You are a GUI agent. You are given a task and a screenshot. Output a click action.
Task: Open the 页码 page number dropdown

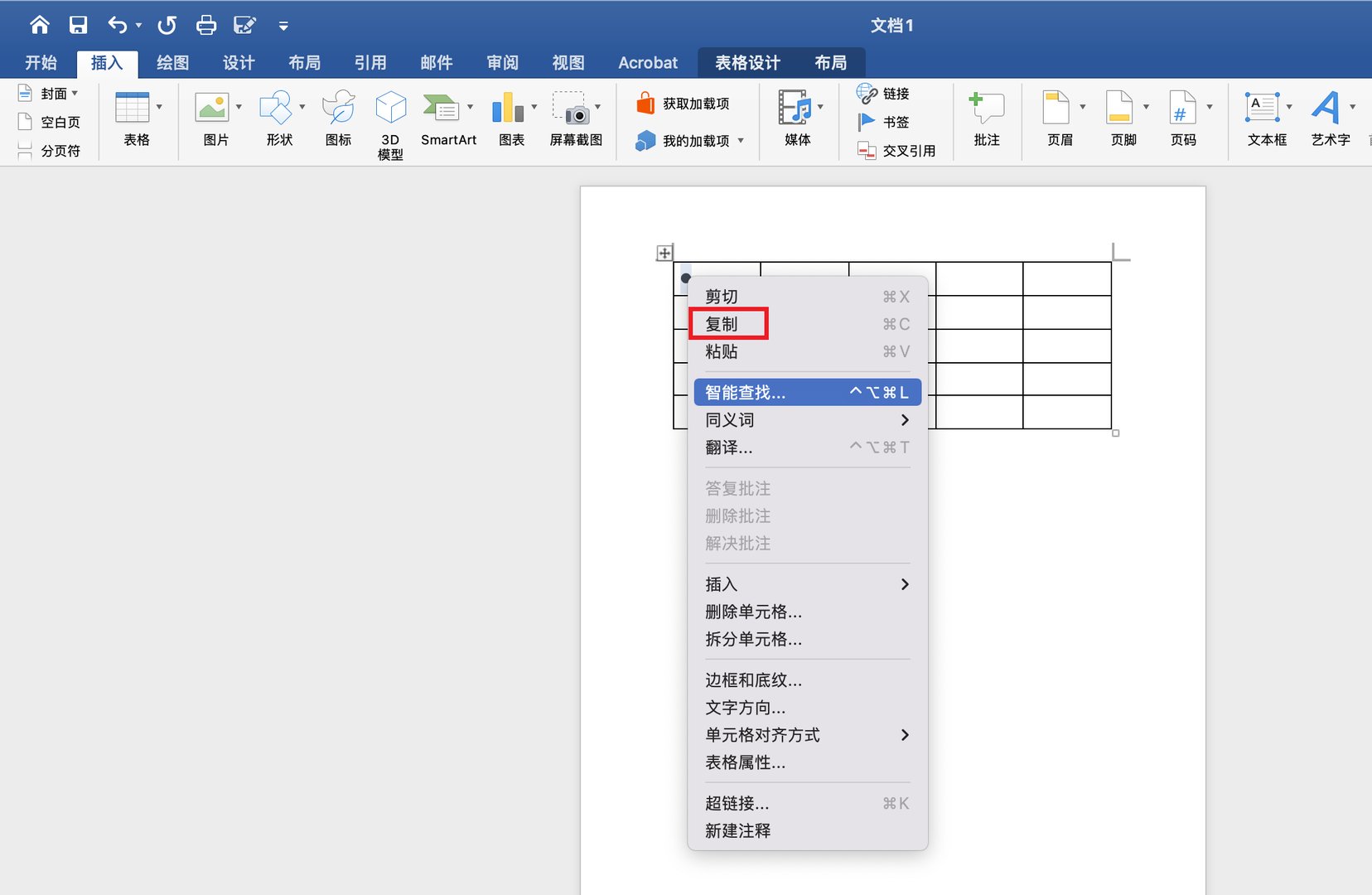point(1210,108)
